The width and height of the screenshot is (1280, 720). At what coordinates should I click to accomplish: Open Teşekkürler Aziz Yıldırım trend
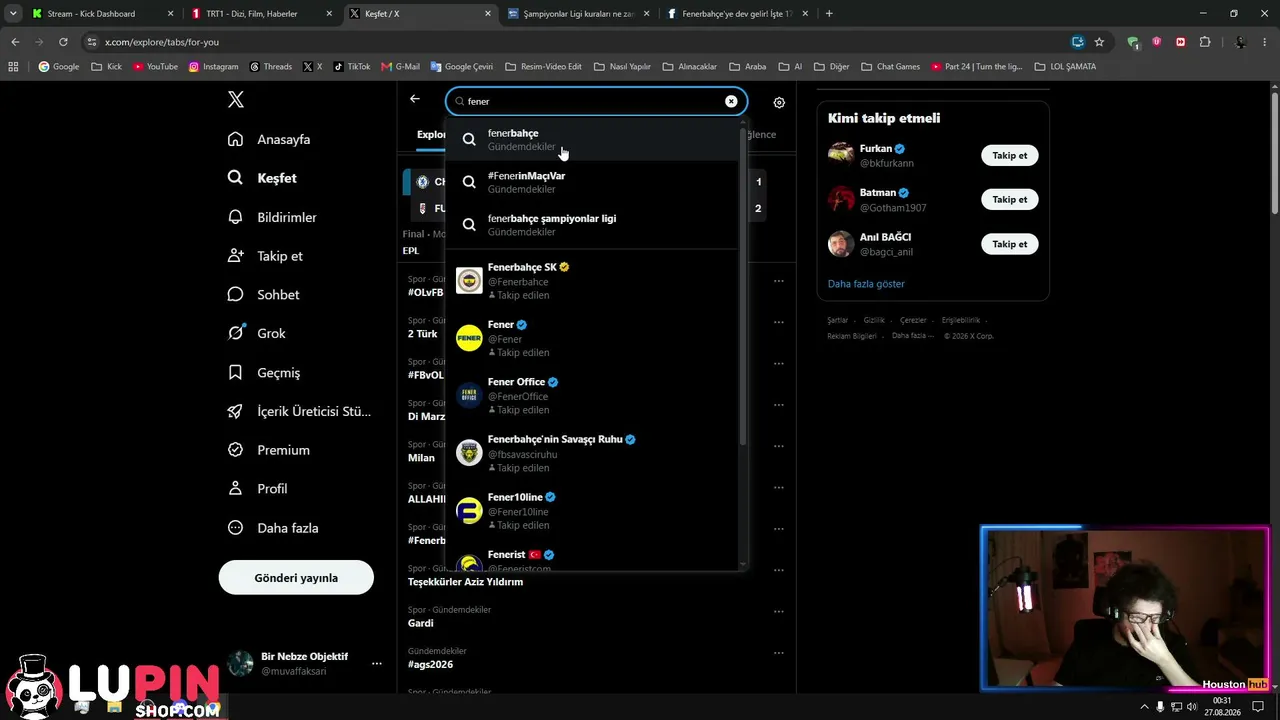click(x=465, y=582)
